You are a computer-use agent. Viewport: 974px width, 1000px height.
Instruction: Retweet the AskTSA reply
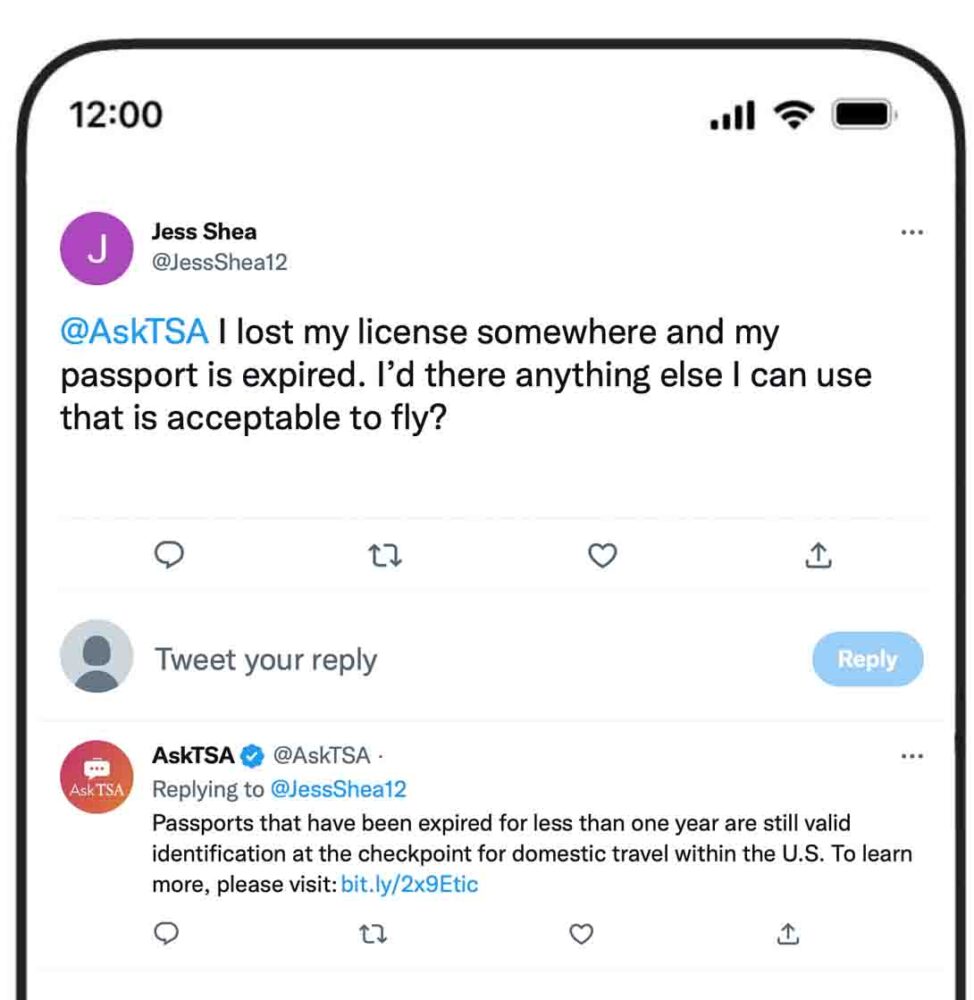tap(373, 934)
